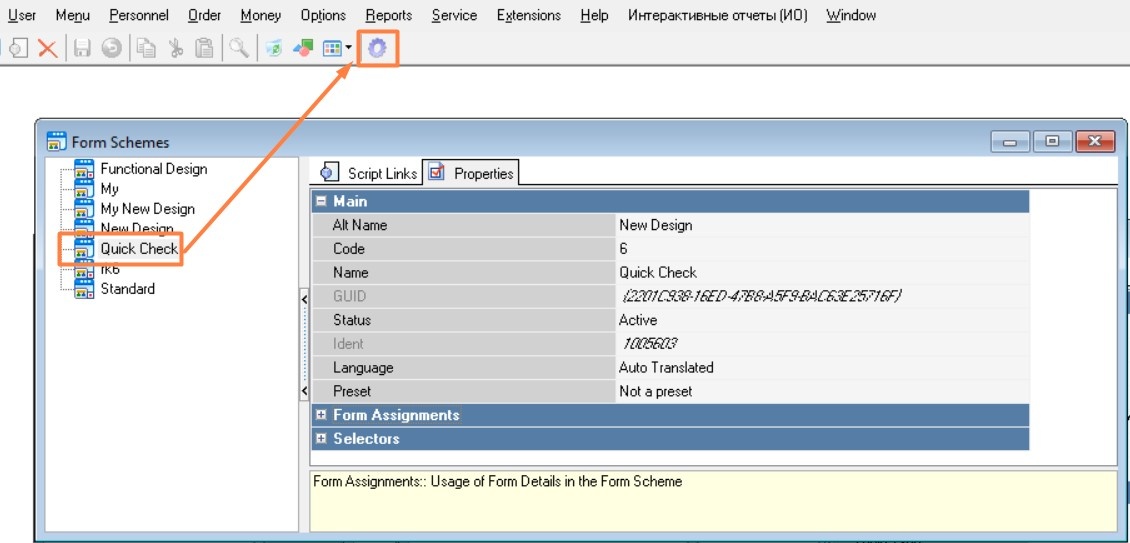This screenshot has width=1130, height=543.
Task: Click the clipboard paste icon
Action: click(204, 48)
